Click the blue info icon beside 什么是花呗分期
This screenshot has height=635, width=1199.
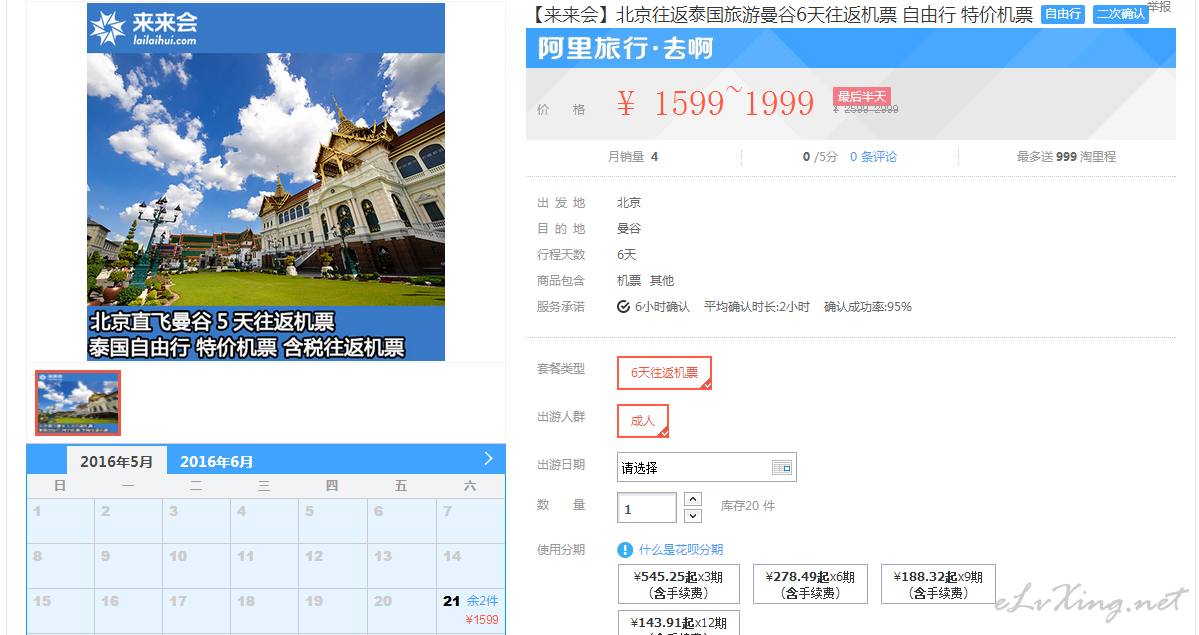tap(625, 549)
